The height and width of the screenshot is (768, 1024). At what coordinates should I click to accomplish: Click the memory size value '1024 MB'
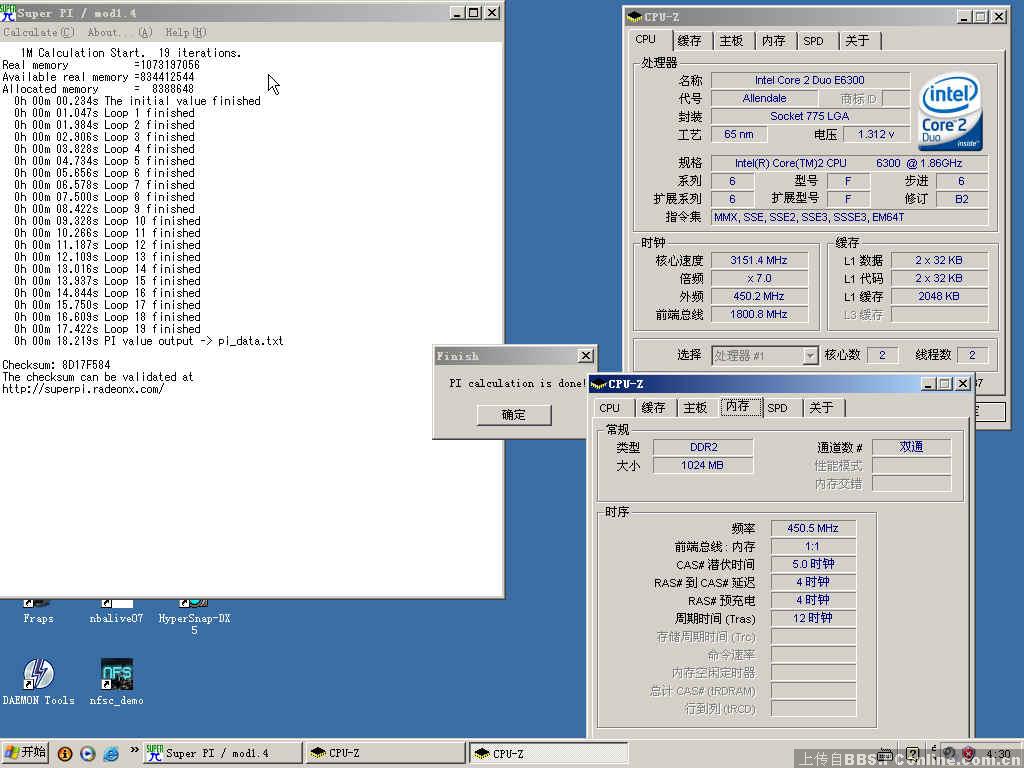(x=703, y=466)
